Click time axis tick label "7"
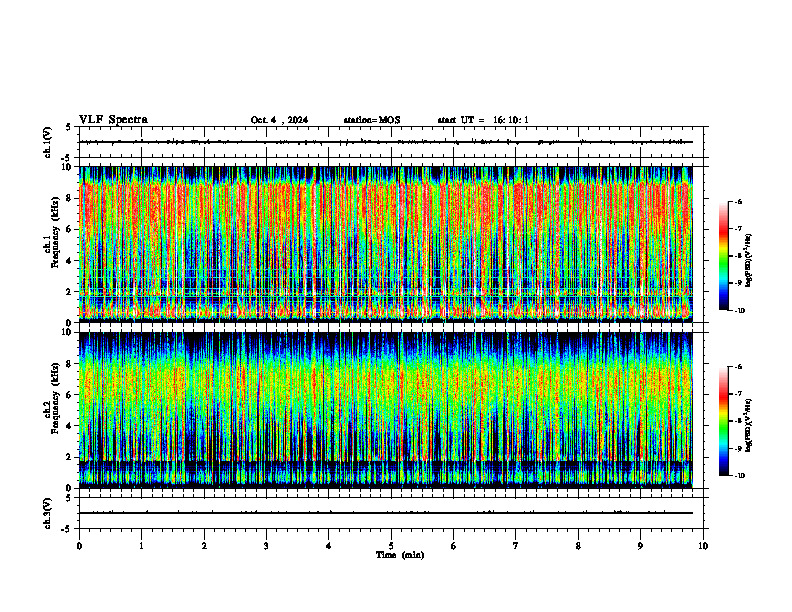 [516, 546]
